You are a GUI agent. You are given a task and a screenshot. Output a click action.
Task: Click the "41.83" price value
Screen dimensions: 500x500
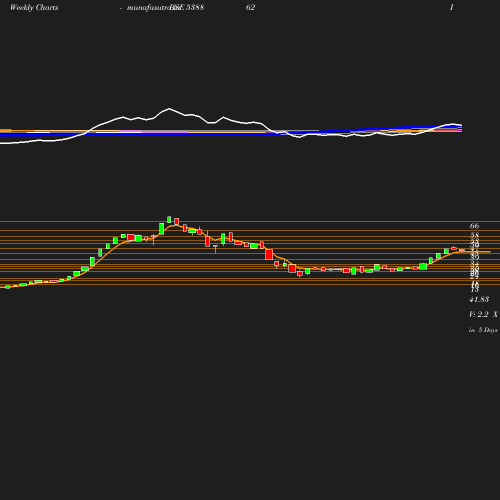point(479,299)
